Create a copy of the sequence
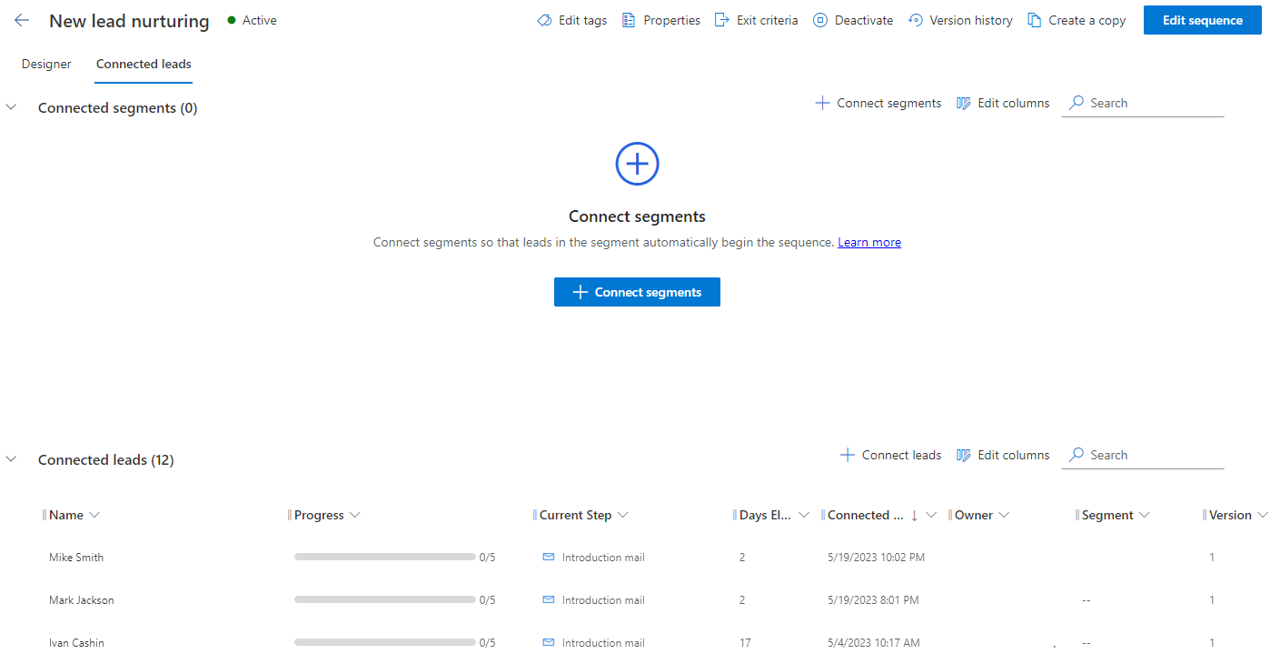This screenshot has height=664, width=1280. [x=1076, y=20]
